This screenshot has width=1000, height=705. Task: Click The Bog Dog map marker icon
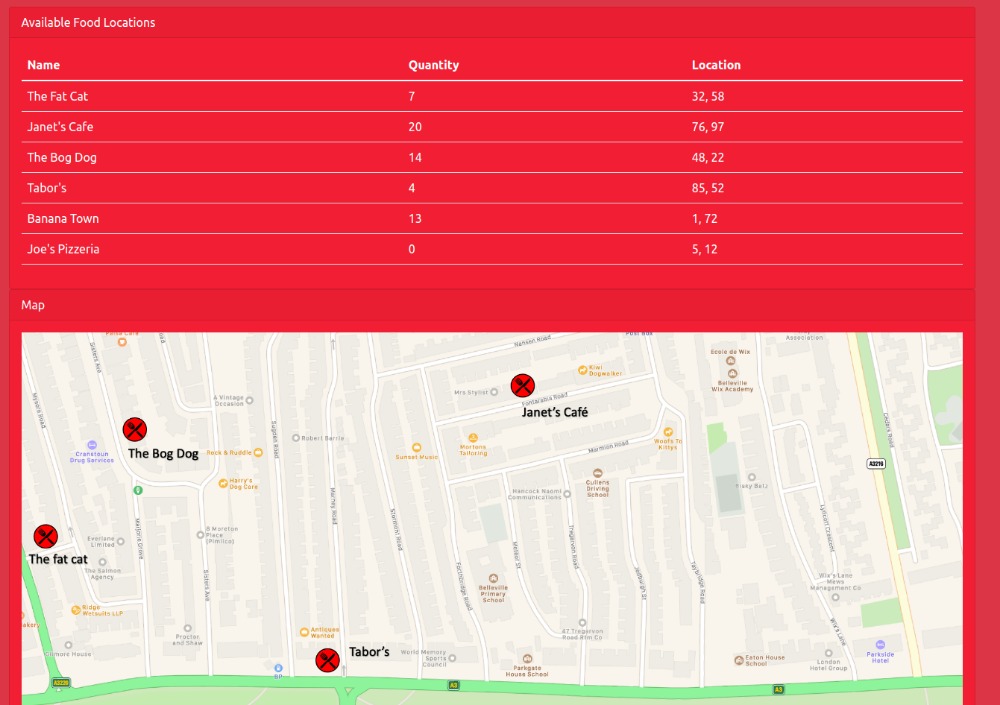click(x=135, y=429)
